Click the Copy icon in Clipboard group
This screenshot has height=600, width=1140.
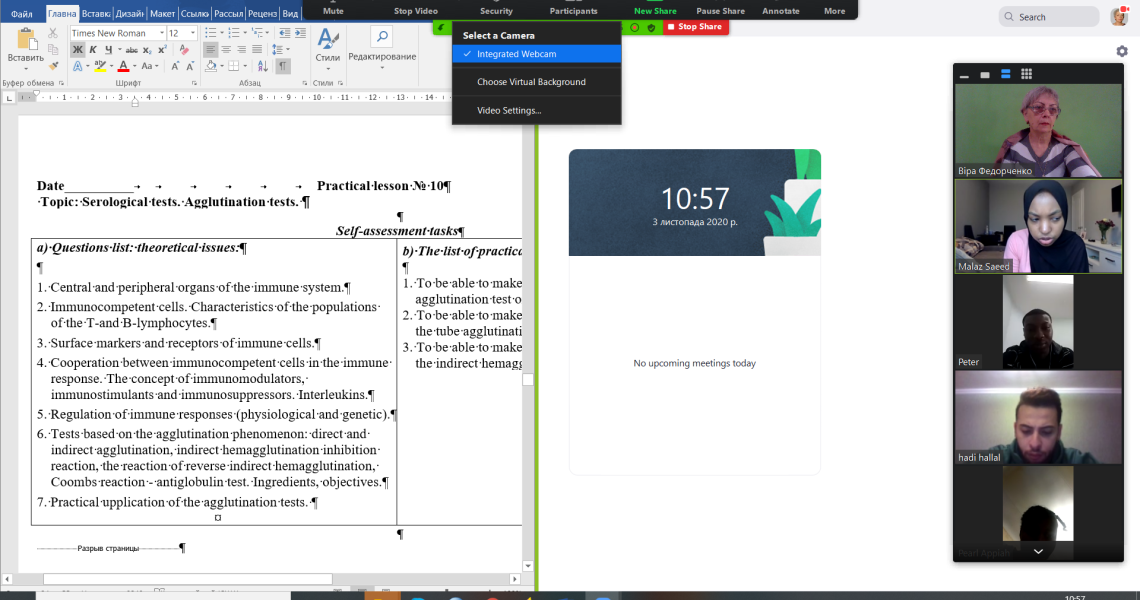(x=52, y=49)
